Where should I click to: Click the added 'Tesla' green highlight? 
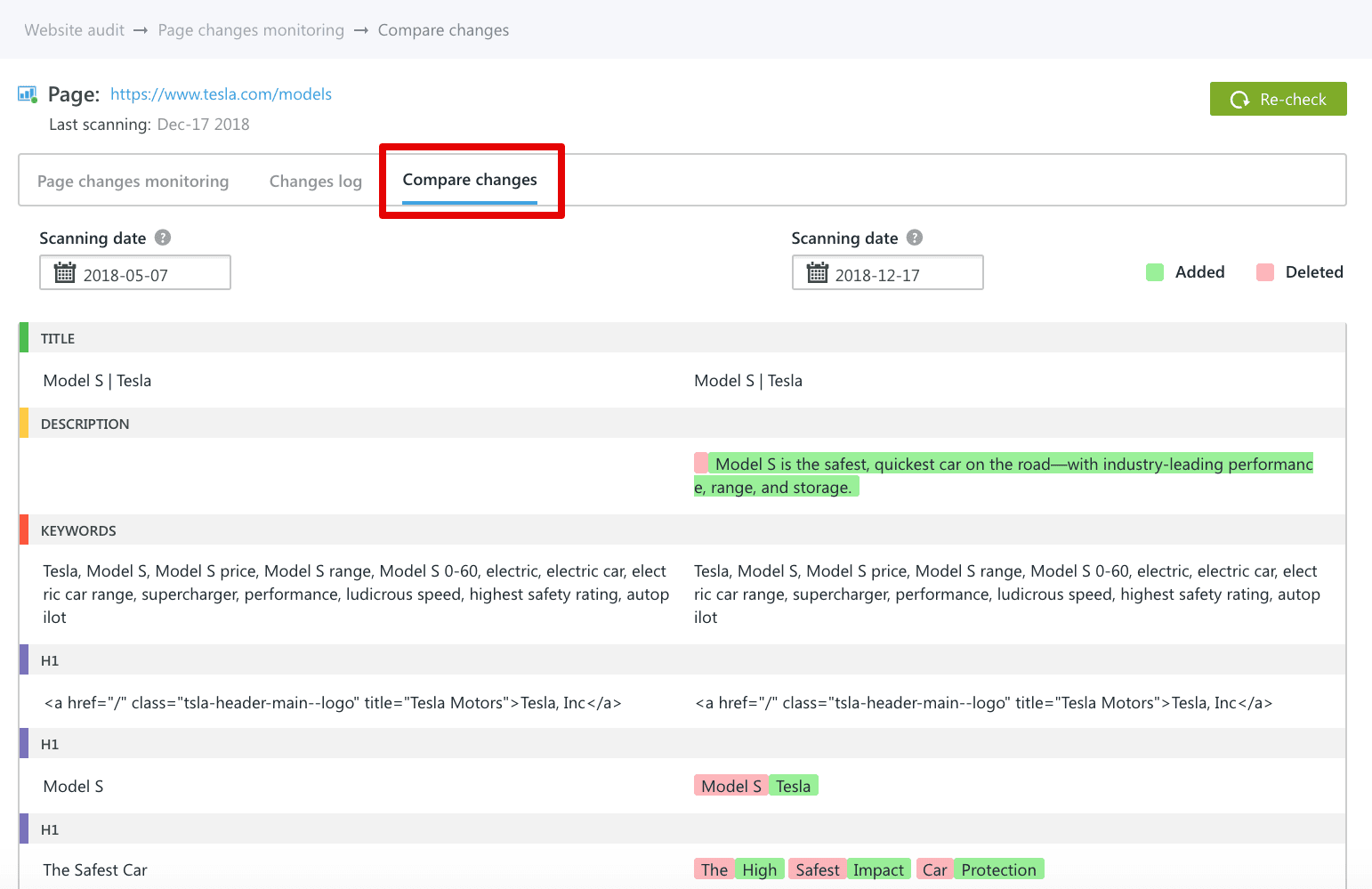[x=794, y=786]
